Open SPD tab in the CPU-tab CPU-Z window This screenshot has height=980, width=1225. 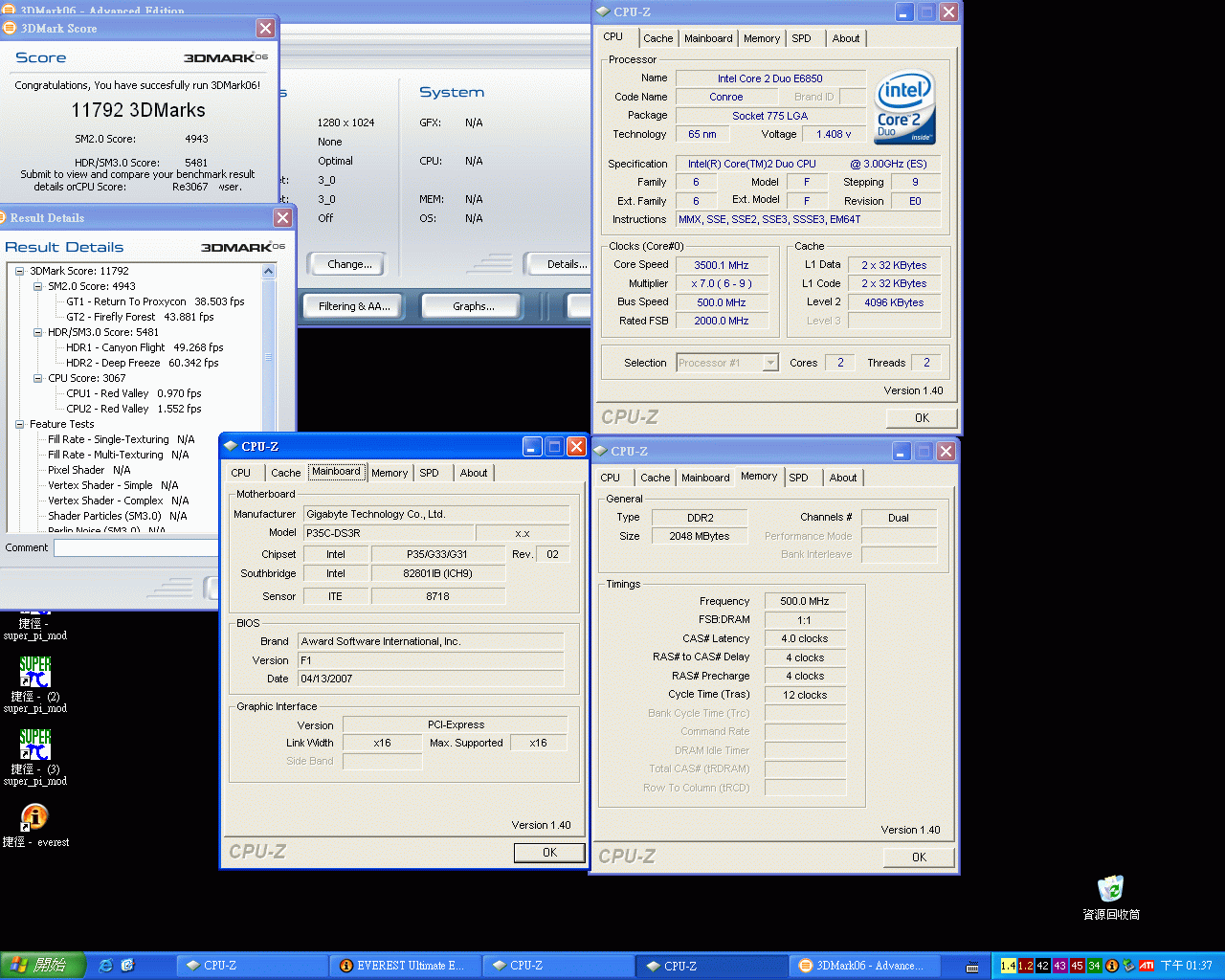(x=801, y=38)
